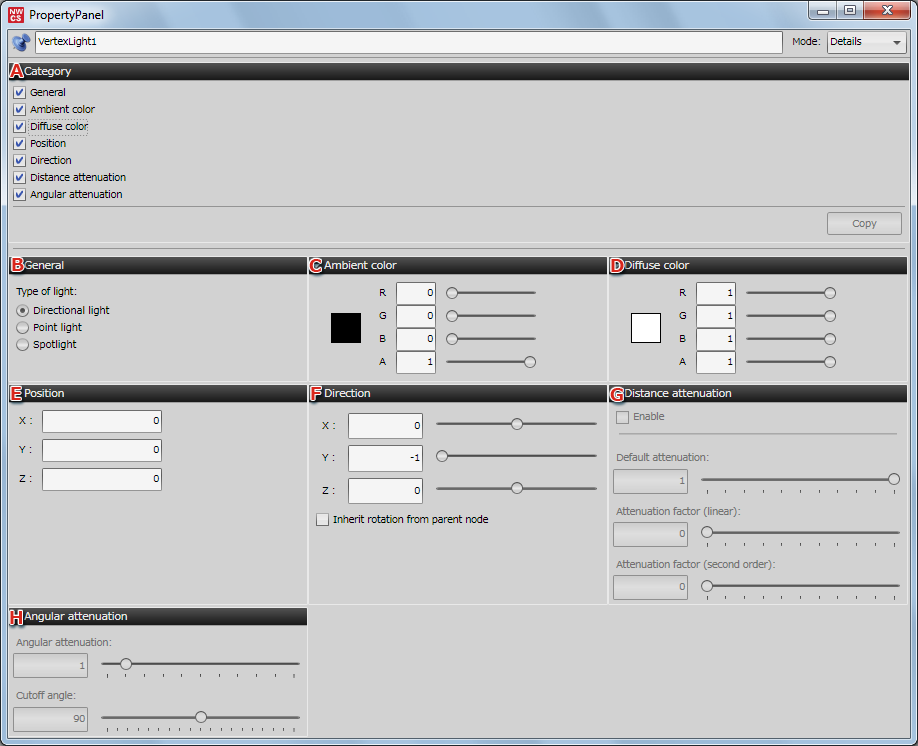
Task: Open the black Ambient color swatch
Action: click(x=346, y=328)
